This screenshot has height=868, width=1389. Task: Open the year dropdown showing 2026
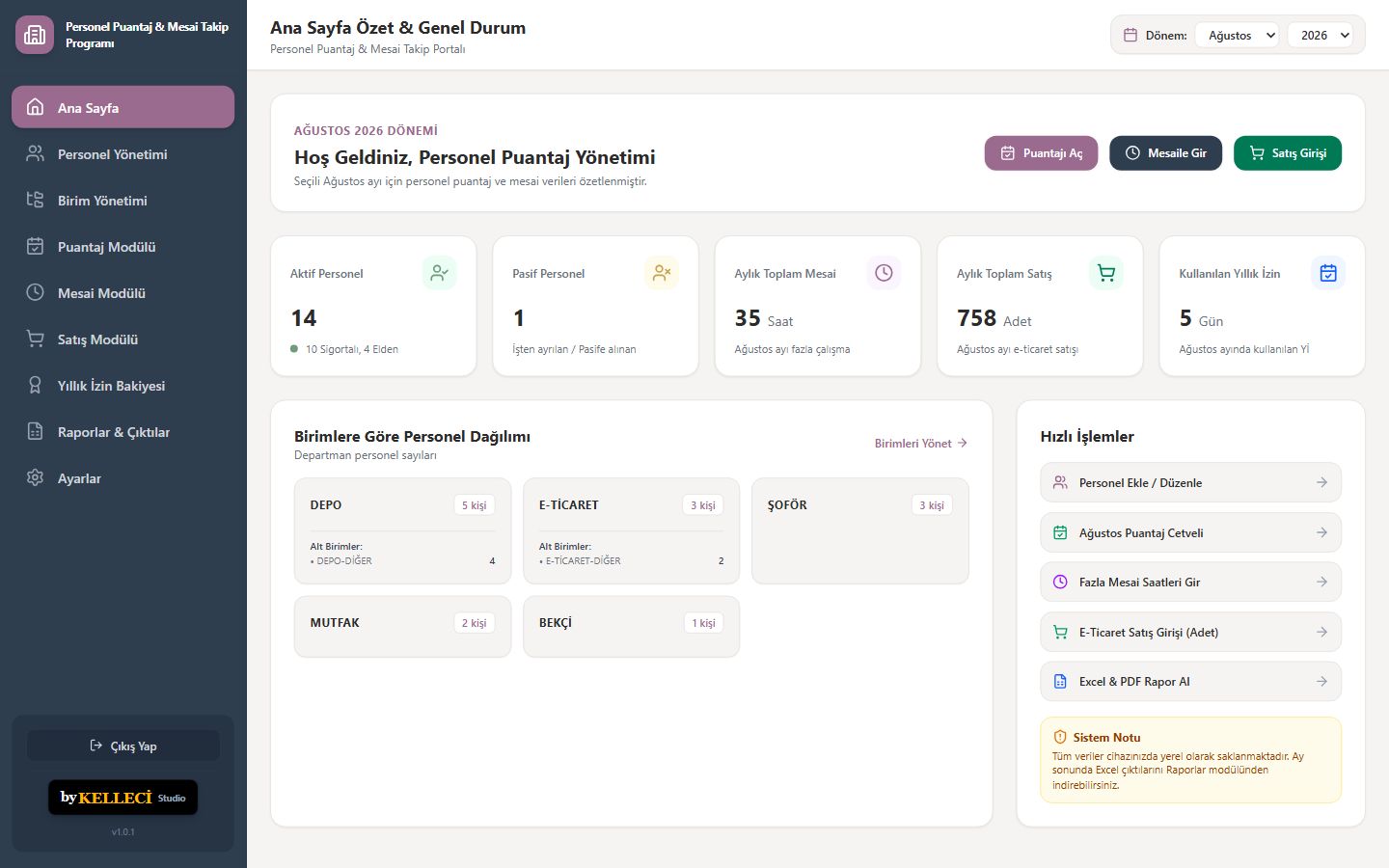(x=1321, y=35)
